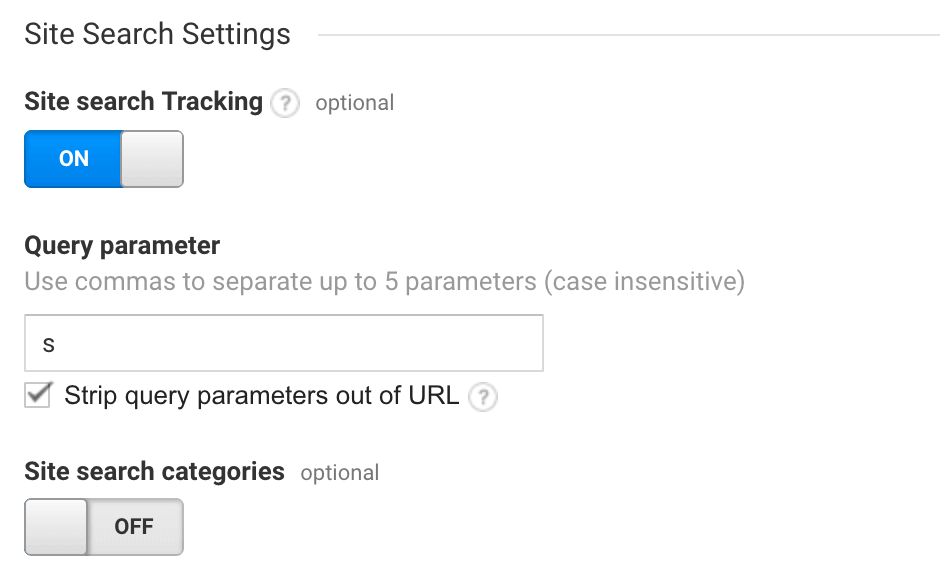
Task: Click the "Strip query parameters out of URL" label
Action: coord(261,395)
